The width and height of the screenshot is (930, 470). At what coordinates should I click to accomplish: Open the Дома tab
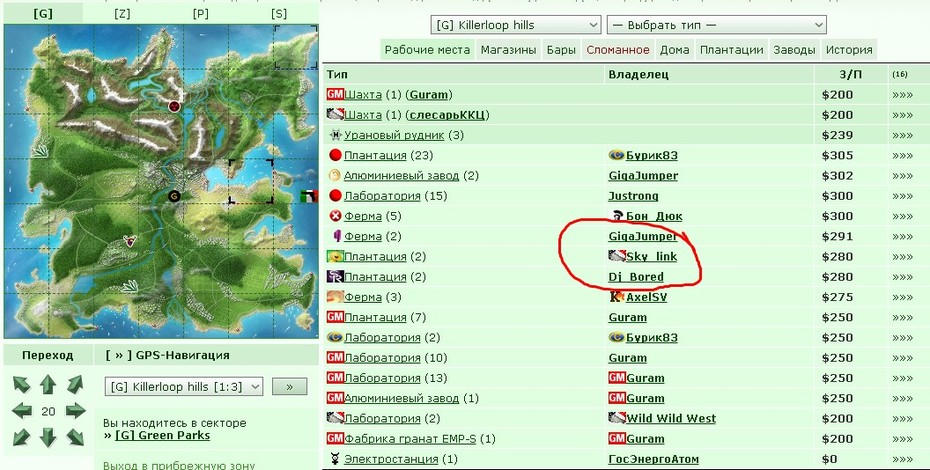pos(675,50)
